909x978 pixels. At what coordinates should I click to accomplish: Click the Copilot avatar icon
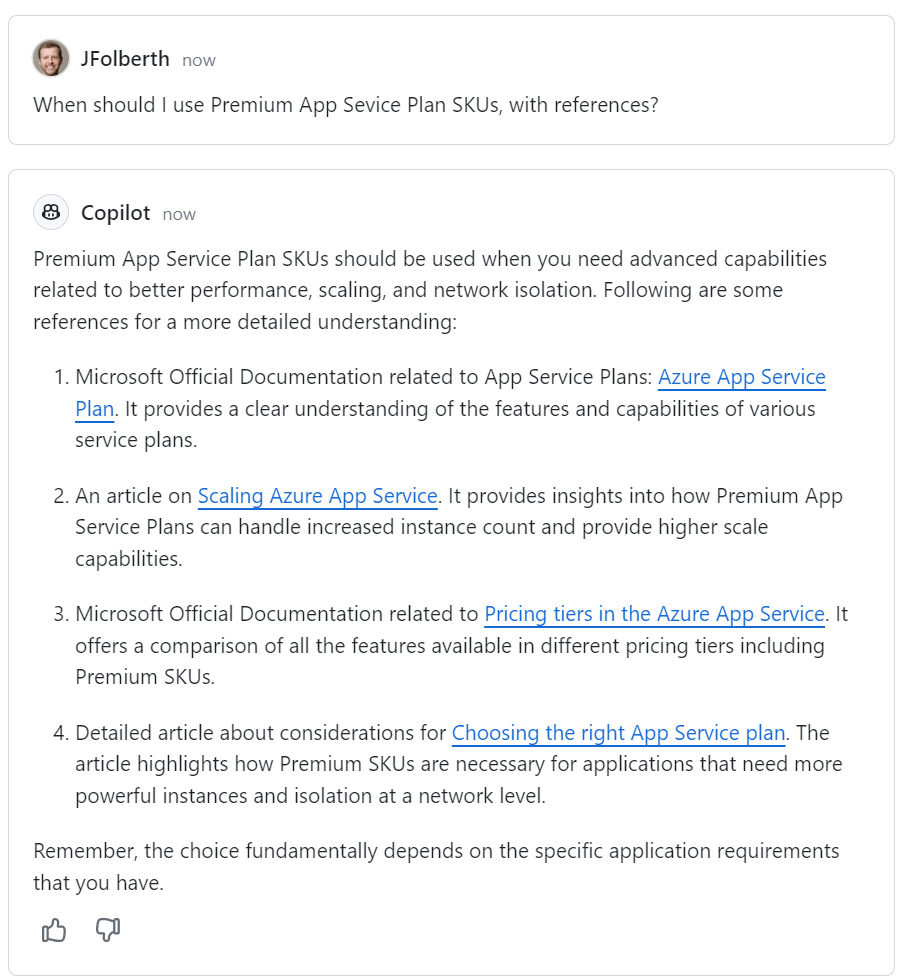(51, 213)
